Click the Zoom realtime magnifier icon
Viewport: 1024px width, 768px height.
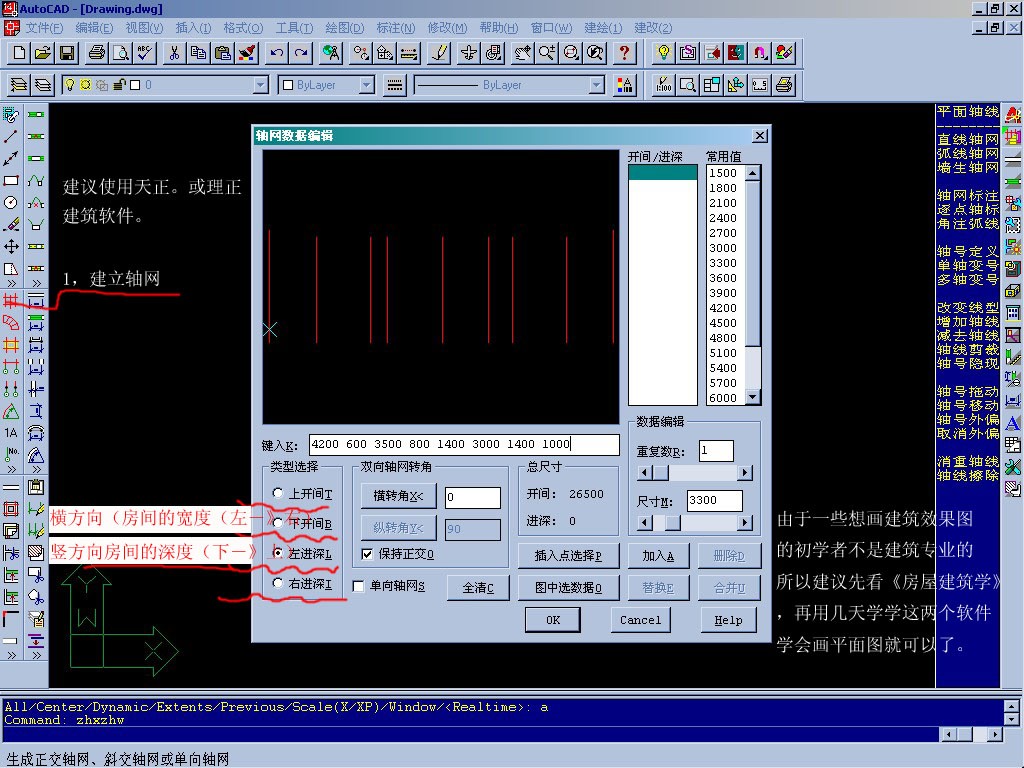(x=547, y=53)
